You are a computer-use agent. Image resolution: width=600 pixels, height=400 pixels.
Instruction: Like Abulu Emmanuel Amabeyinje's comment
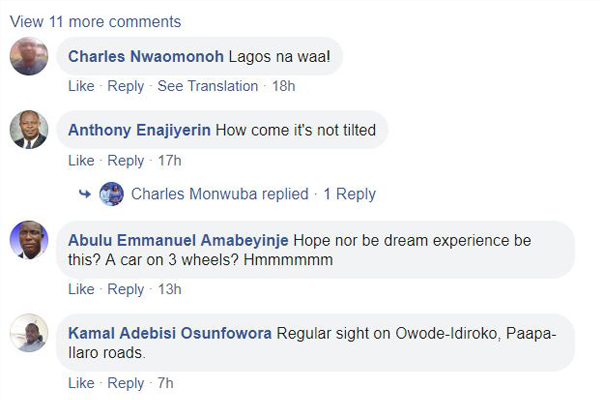click(x=81, y=289)
